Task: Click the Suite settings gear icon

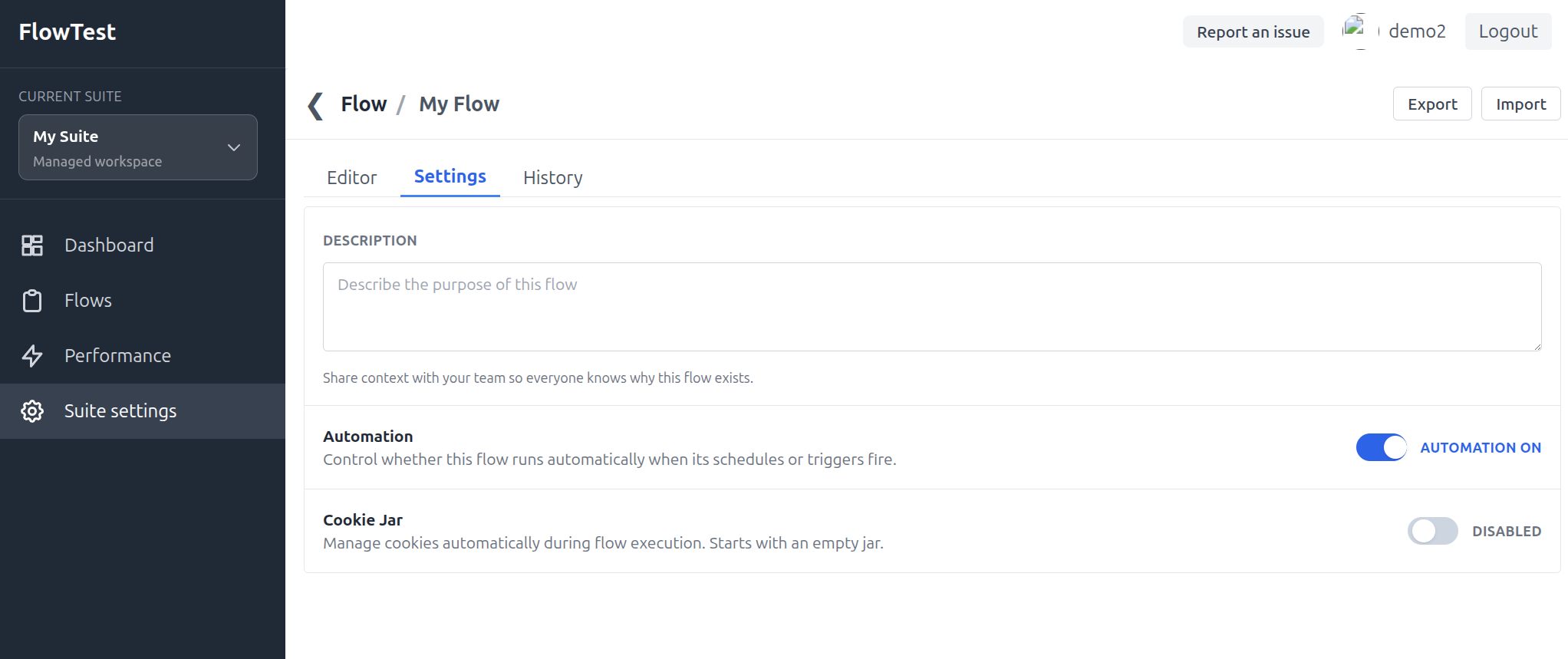Action: pyautogui.click(x=32, y=411)
